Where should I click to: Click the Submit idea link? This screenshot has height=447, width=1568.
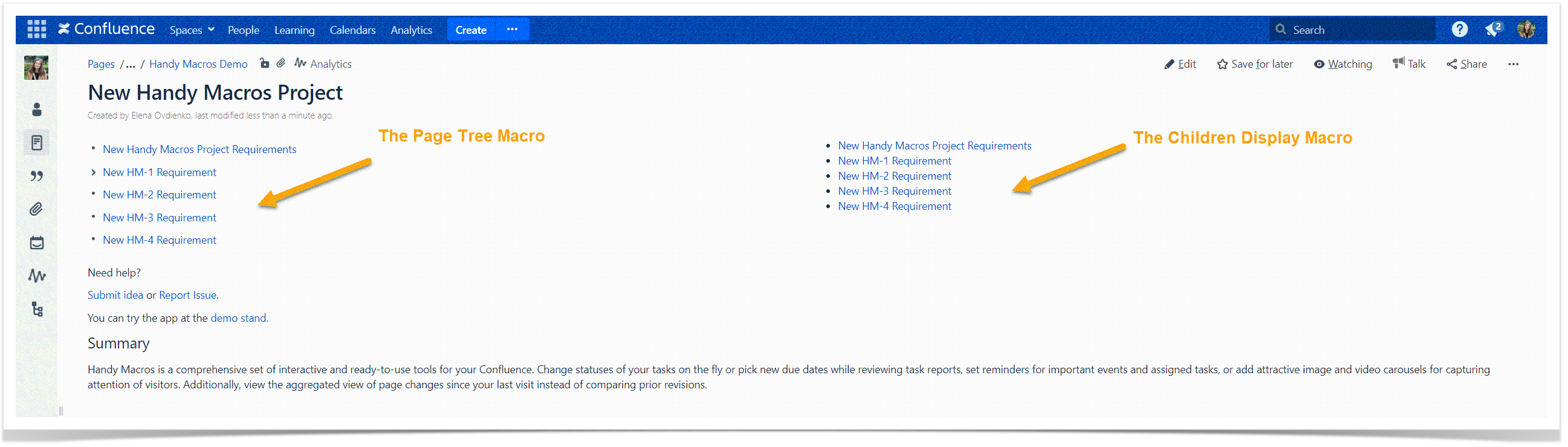click(115, 295)
